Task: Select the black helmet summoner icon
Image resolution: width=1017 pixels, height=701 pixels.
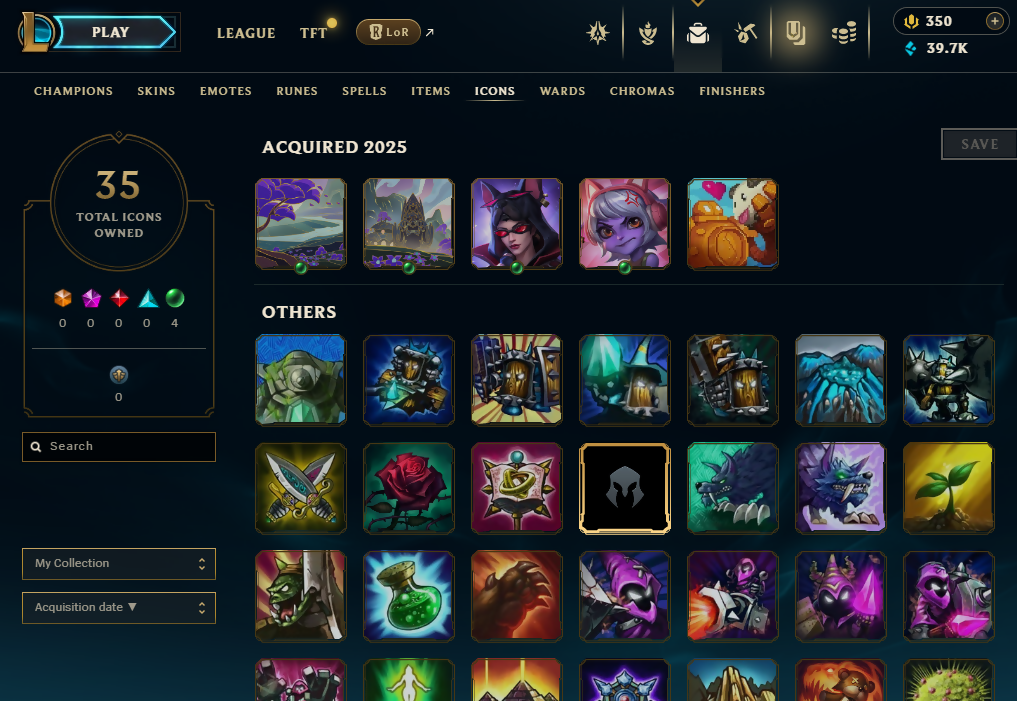Action: tap(625, 488)
